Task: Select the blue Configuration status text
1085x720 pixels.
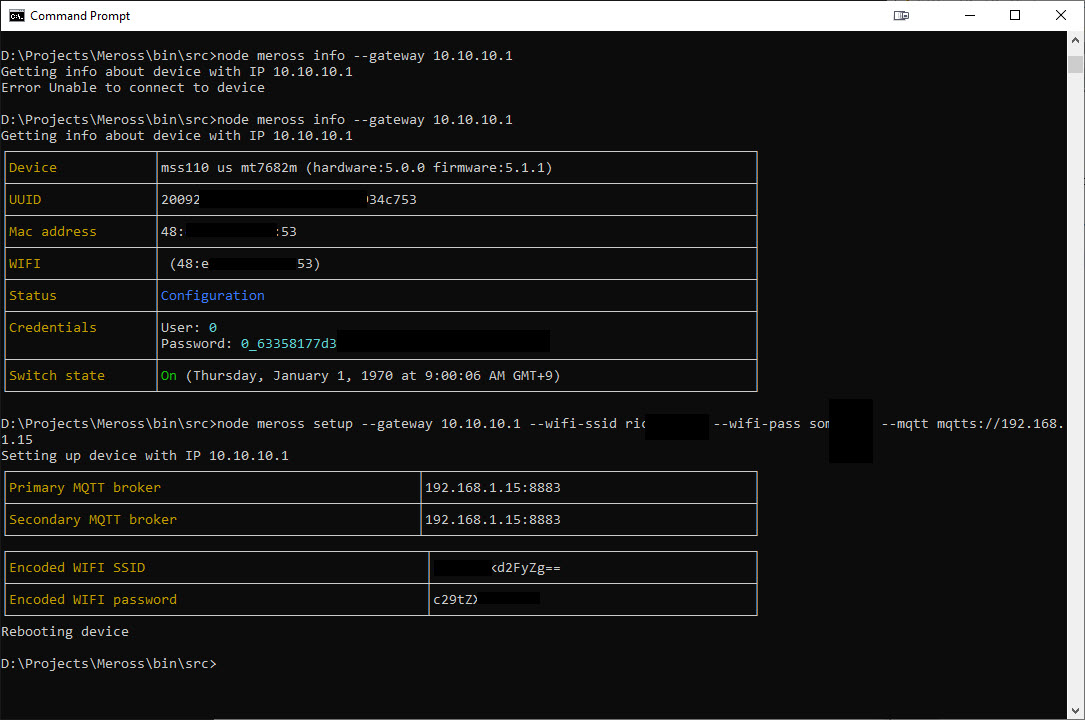Action: [x=212, y=295]
